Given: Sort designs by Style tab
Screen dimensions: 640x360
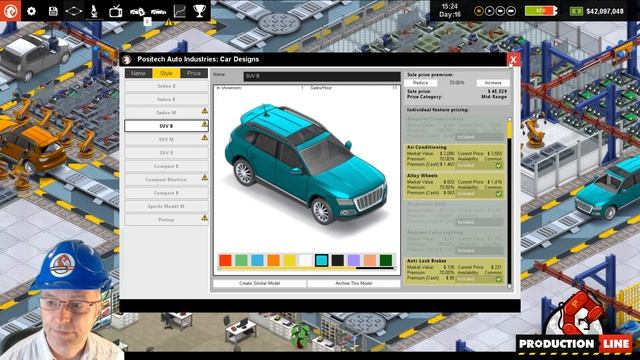Looking at the screenshot, I should pyautogui.click(x=166, y=73).
